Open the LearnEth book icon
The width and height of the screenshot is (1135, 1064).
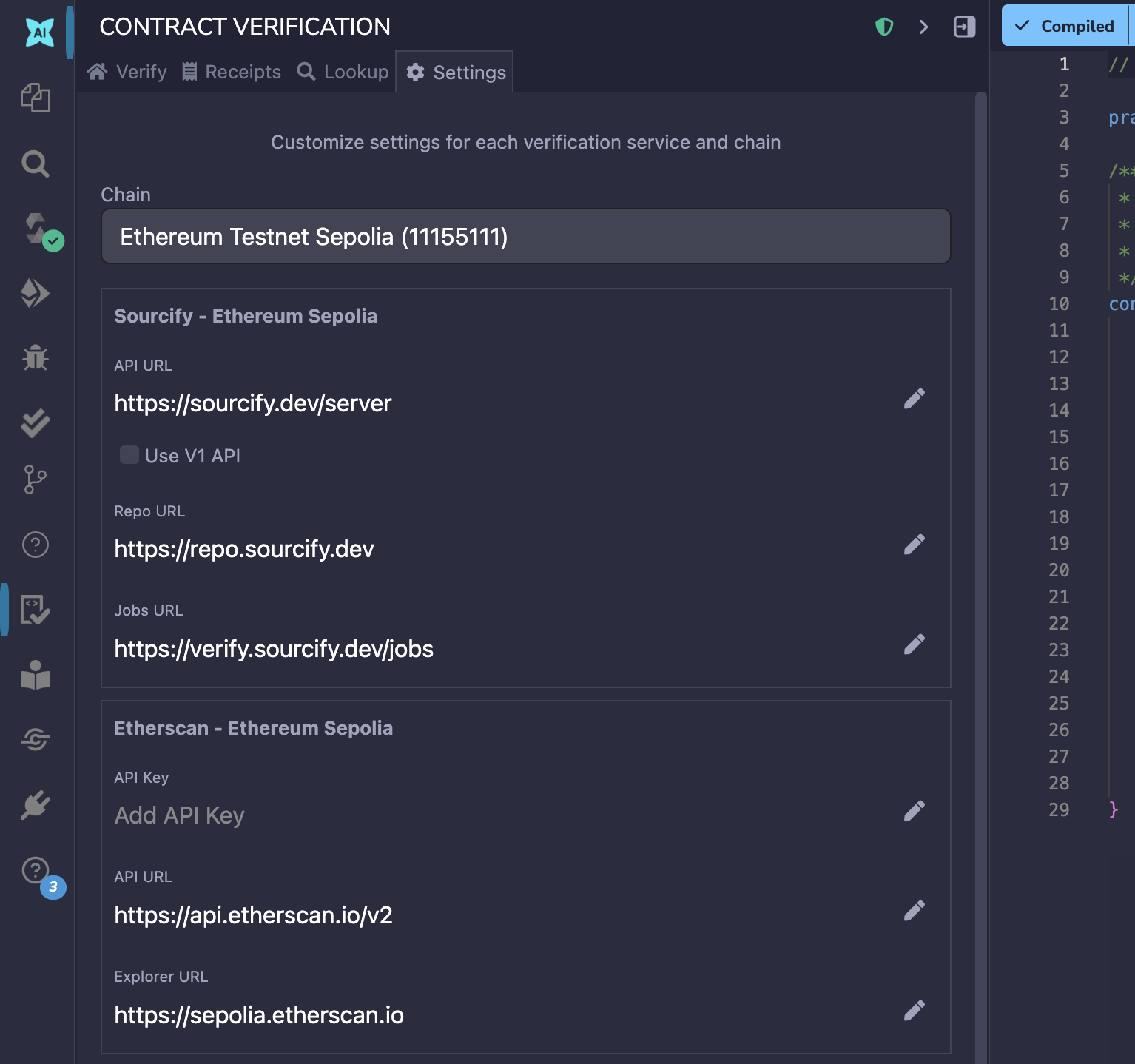(x=36, y=675)
